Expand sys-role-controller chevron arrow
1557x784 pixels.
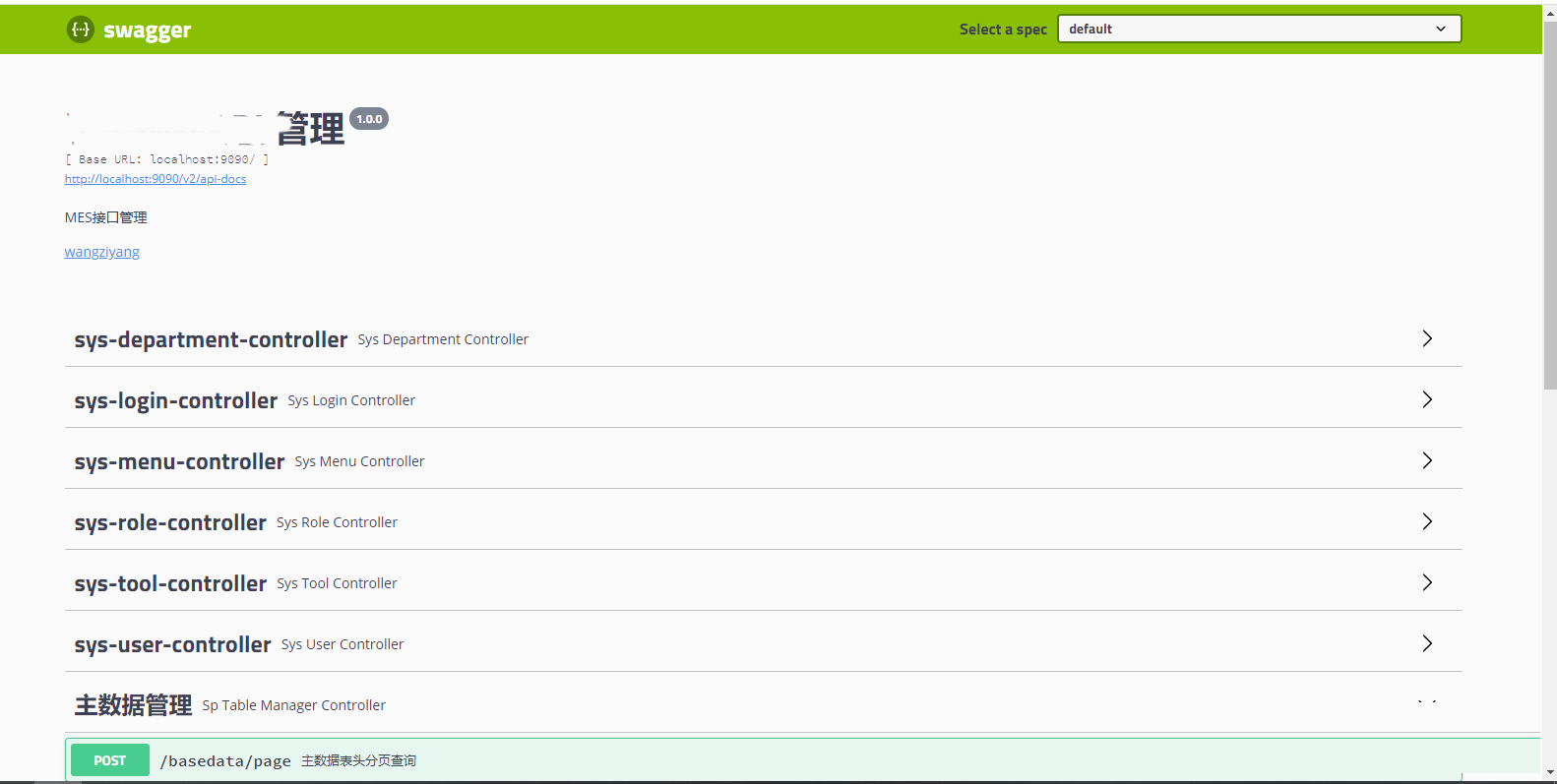point(1426,522)
